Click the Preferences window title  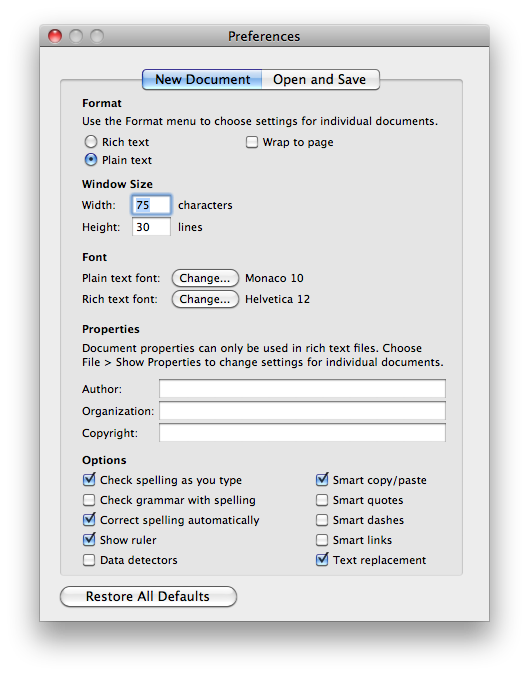click(x=264, y=36)
